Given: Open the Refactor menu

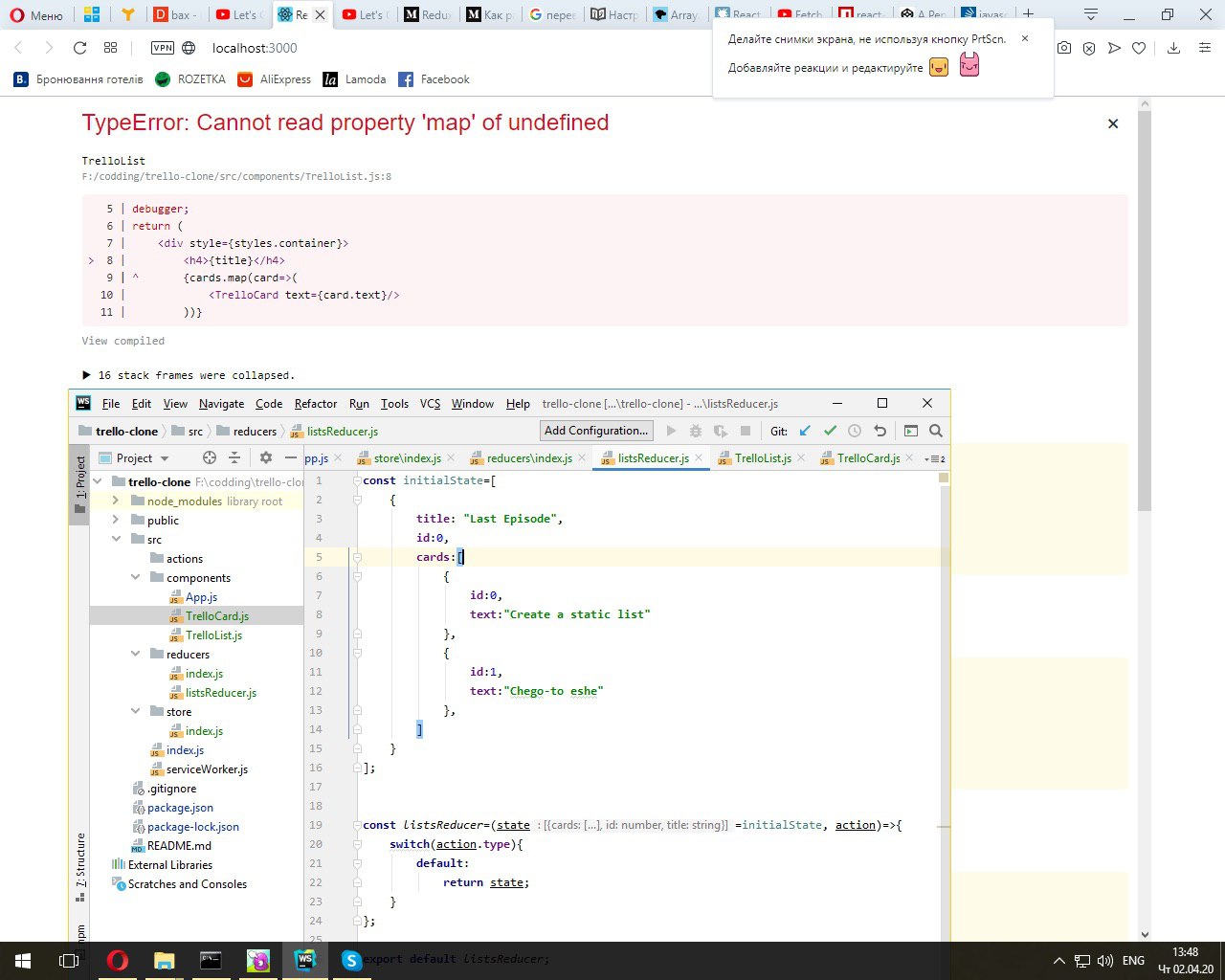Looking at the screenshot, I should [x=316, y=404].
